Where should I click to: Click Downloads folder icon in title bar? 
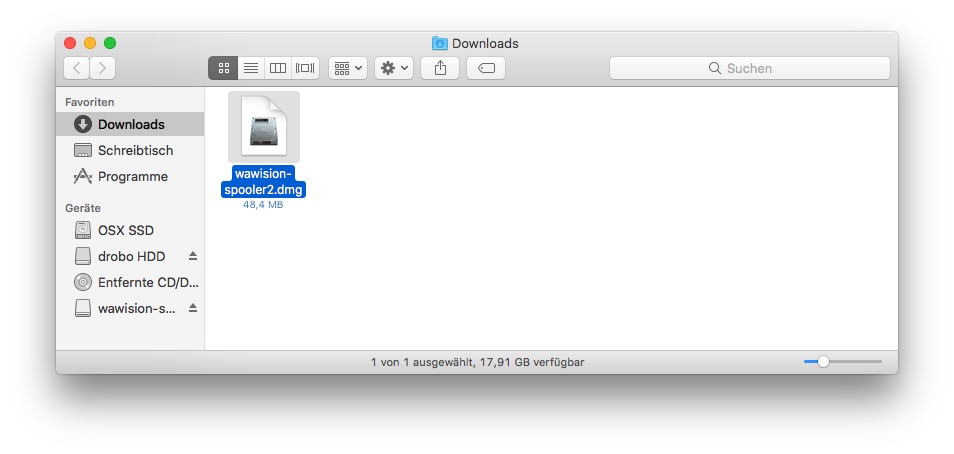(440, 43)
